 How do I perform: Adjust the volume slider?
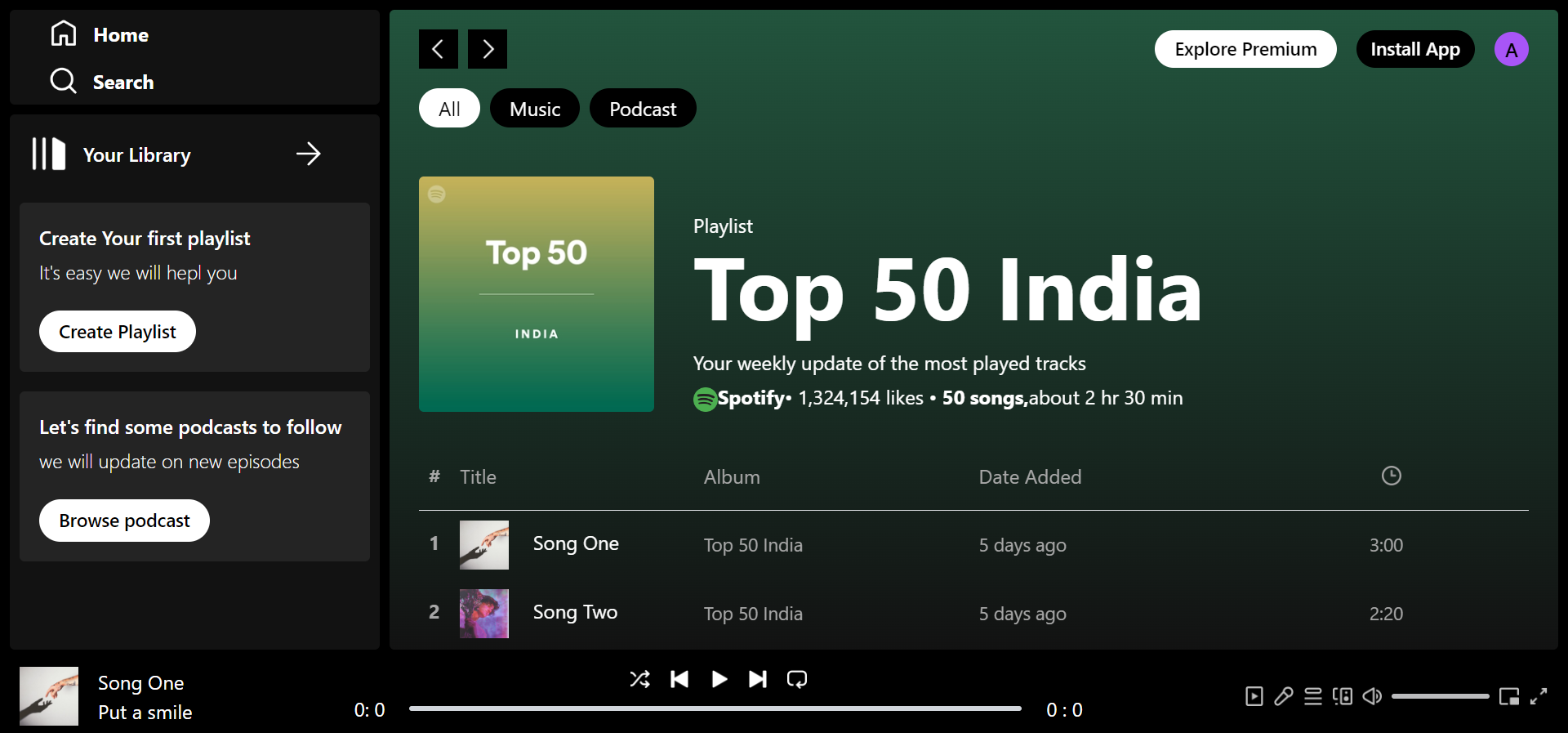1441,696
